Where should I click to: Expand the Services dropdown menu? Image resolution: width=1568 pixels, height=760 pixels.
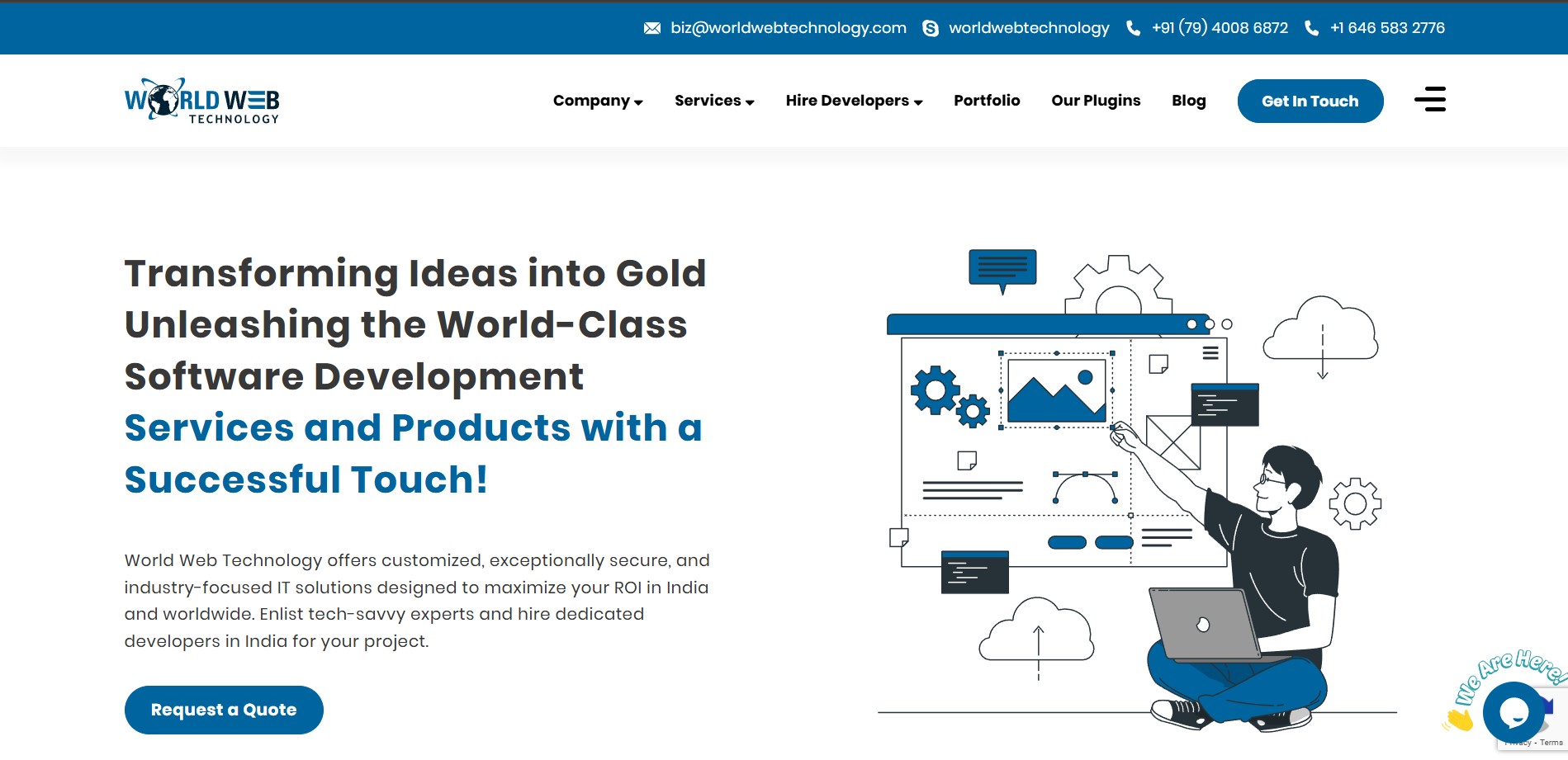714,101
